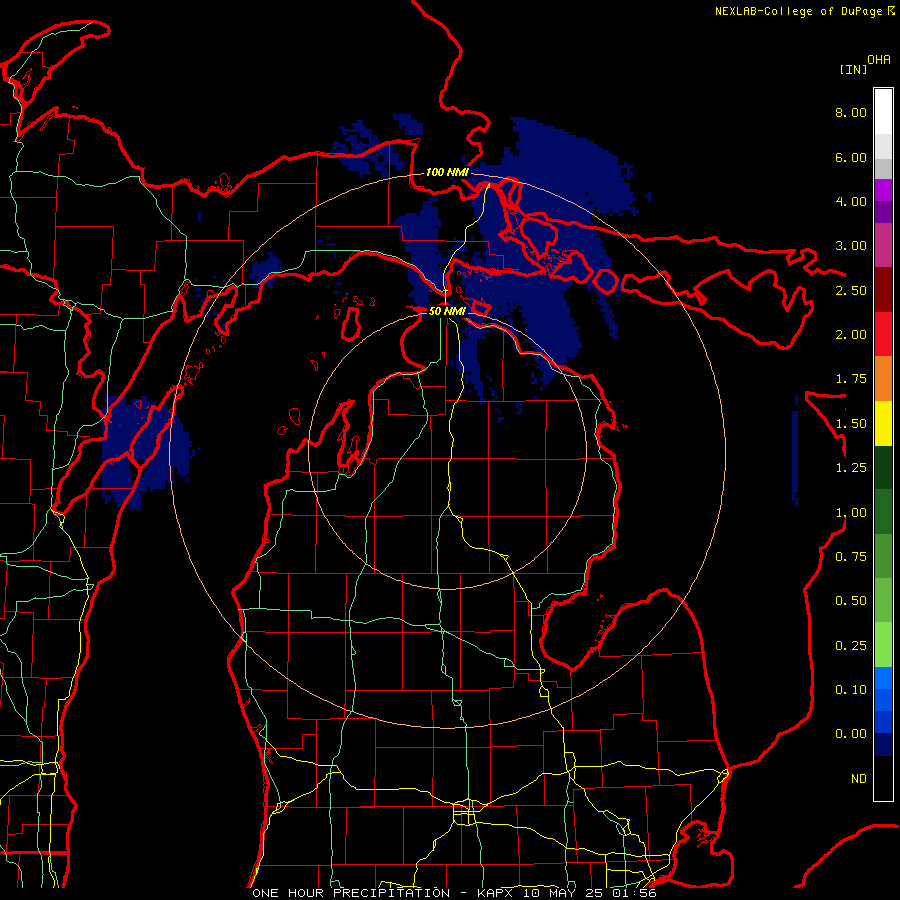
Task: Click the 2.00 legend value
Action: point(851,335)
